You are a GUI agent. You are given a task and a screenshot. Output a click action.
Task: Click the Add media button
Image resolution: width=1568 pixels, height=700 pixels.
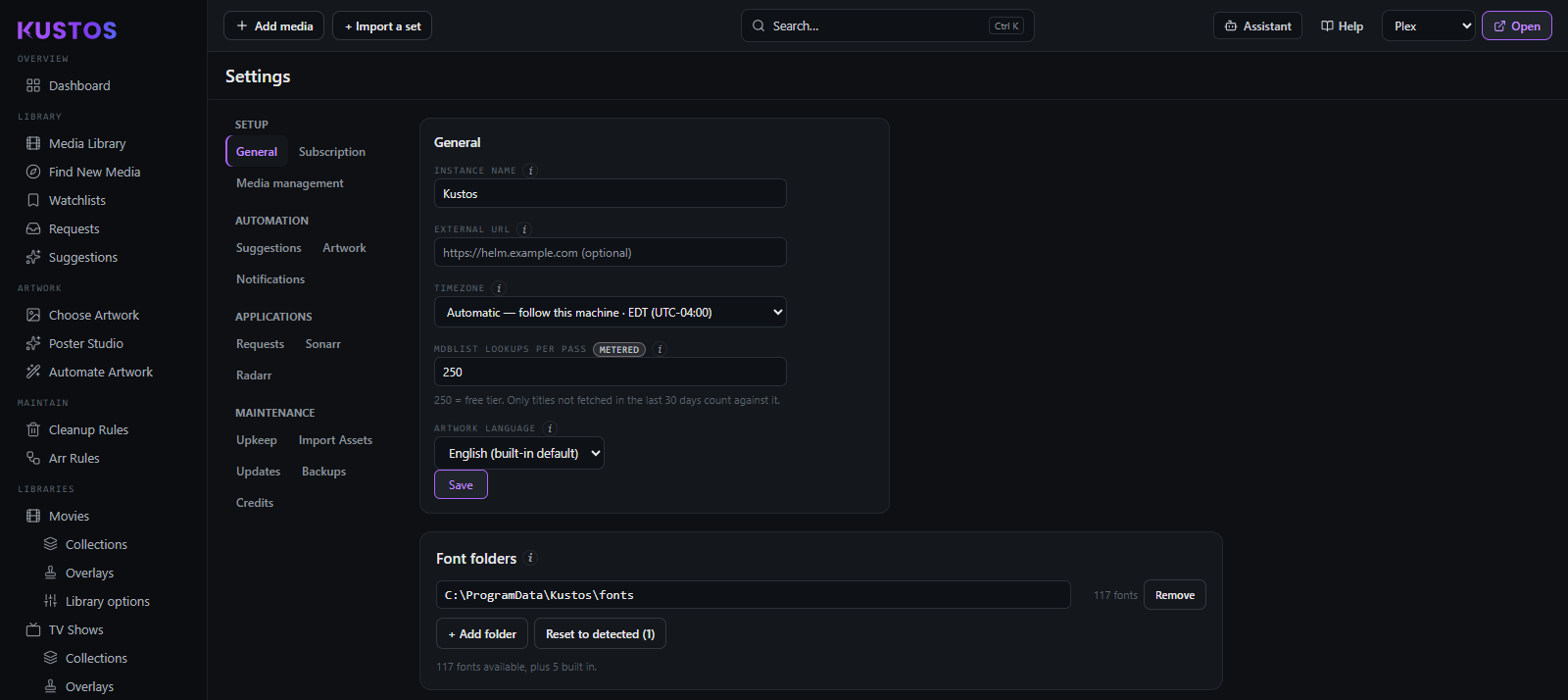click(x=274, y=25)
